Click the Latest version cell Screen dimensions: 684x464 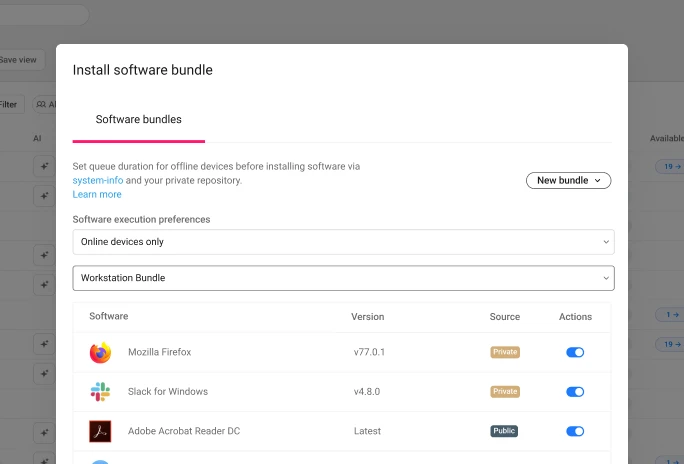point(367,431)
